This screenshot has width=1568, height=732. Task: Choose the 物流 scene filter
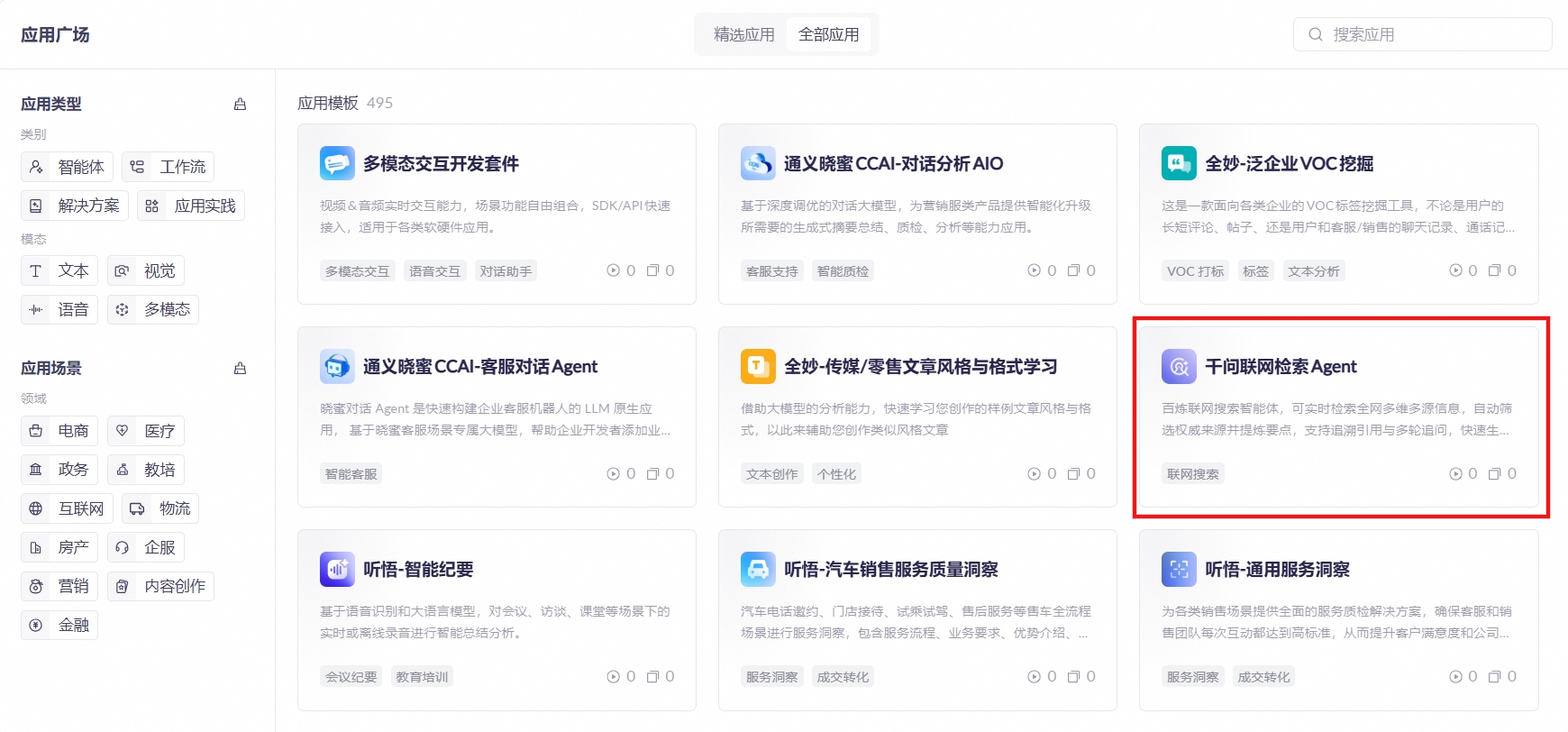click(160, 508)
